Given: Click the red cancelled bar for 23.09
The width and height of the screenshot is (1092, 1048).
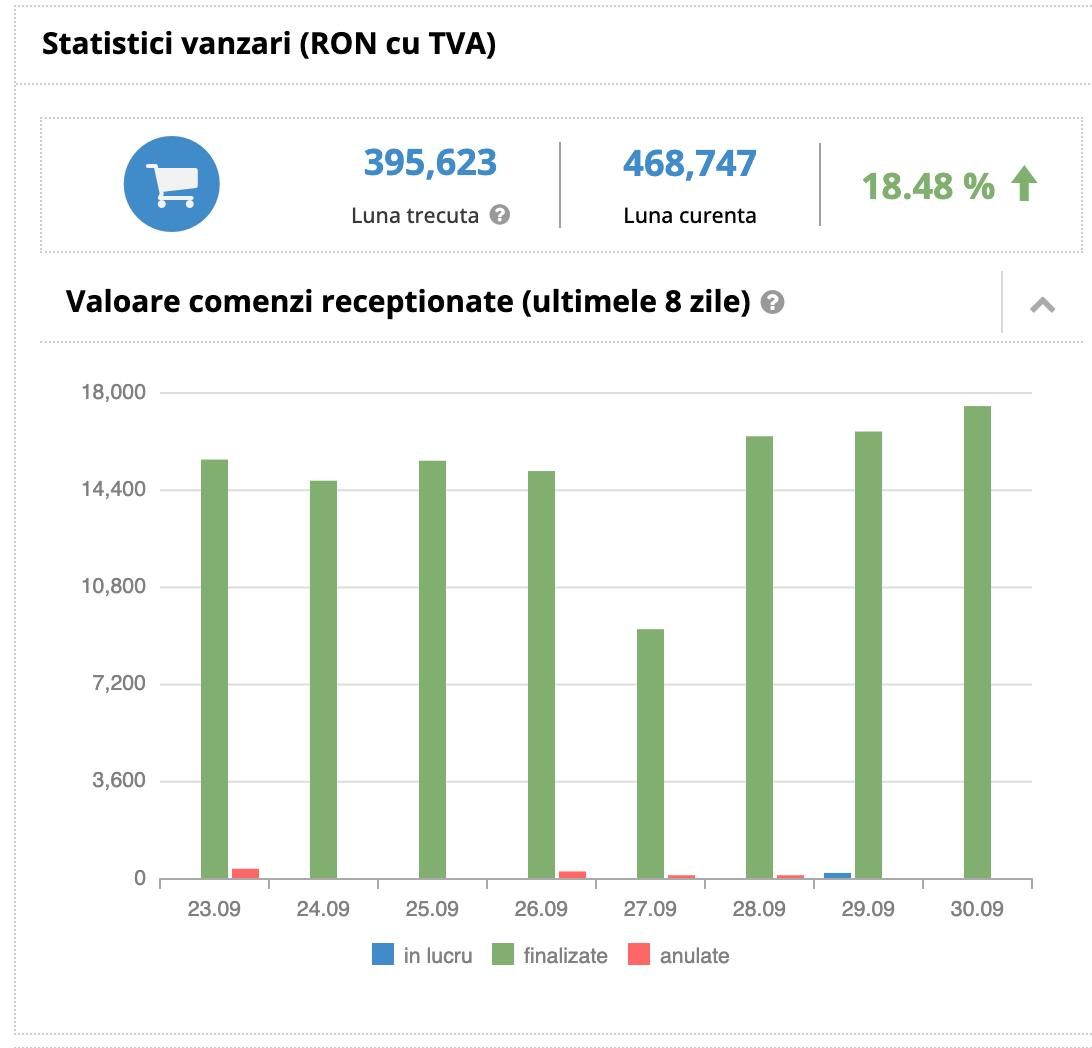Looking at the screenshot, I should [245, 873].
